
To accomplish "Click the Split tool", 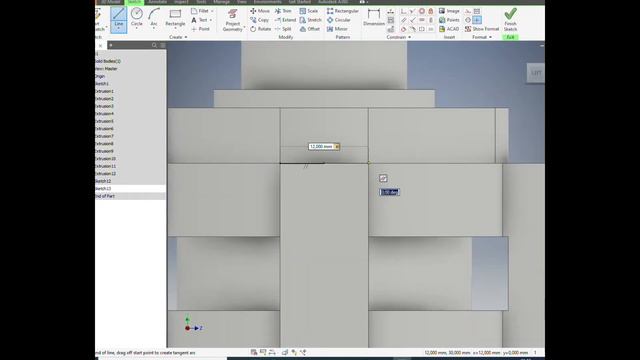I will click(283, 29).
